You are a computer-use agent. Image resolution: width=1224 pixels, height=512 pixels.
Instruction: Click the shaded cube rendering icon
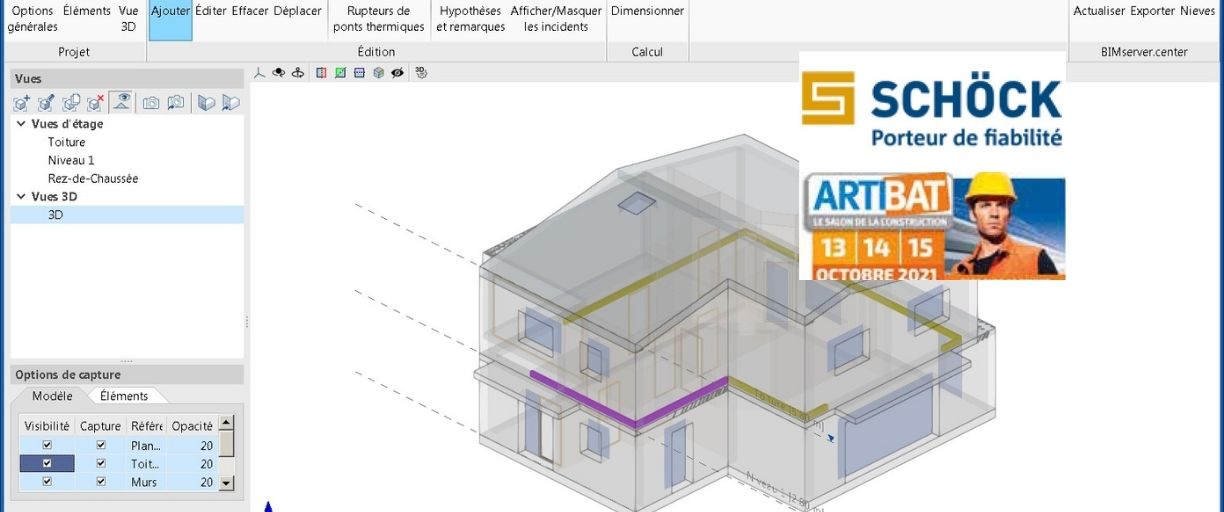378,73
